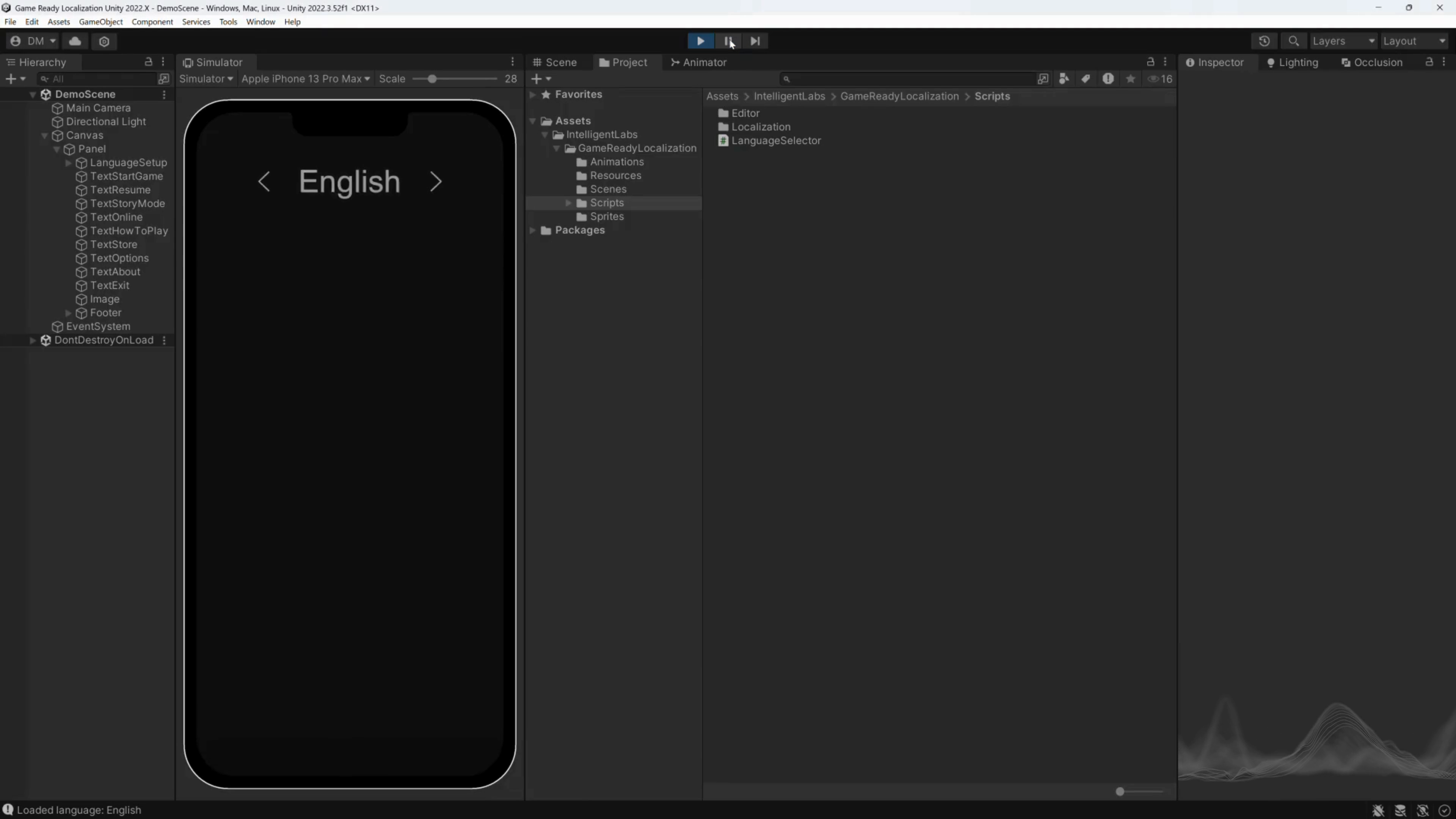Click the Pause button in toolbar
This screenshot has width=1456, height=819.
pyautogui.click(x=728, y=41)
